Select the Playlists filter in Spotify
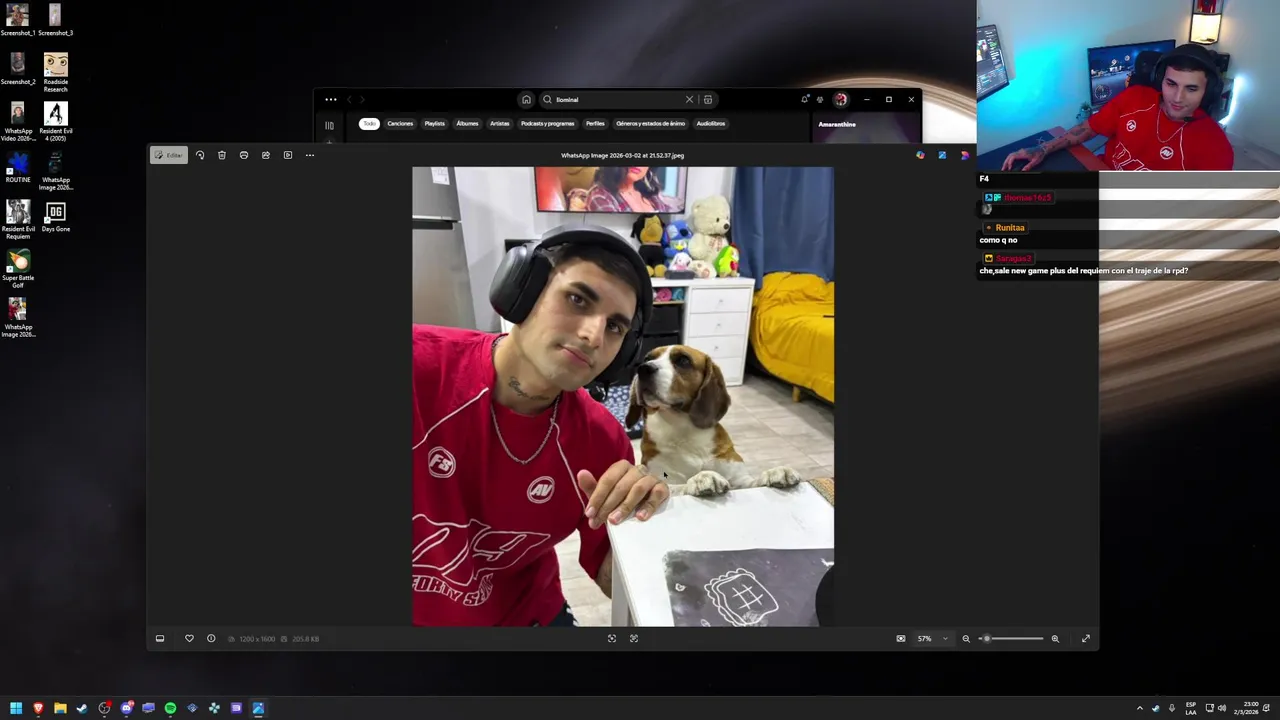The height and width of the screenshot is (720, 1280). (x=434, y=123)
